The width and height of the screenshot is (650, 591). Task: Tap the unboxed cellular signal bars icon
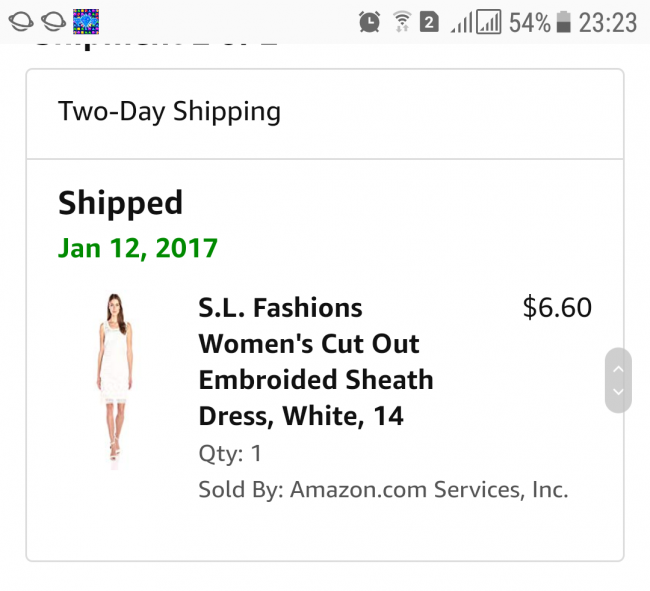coord(460,21)
